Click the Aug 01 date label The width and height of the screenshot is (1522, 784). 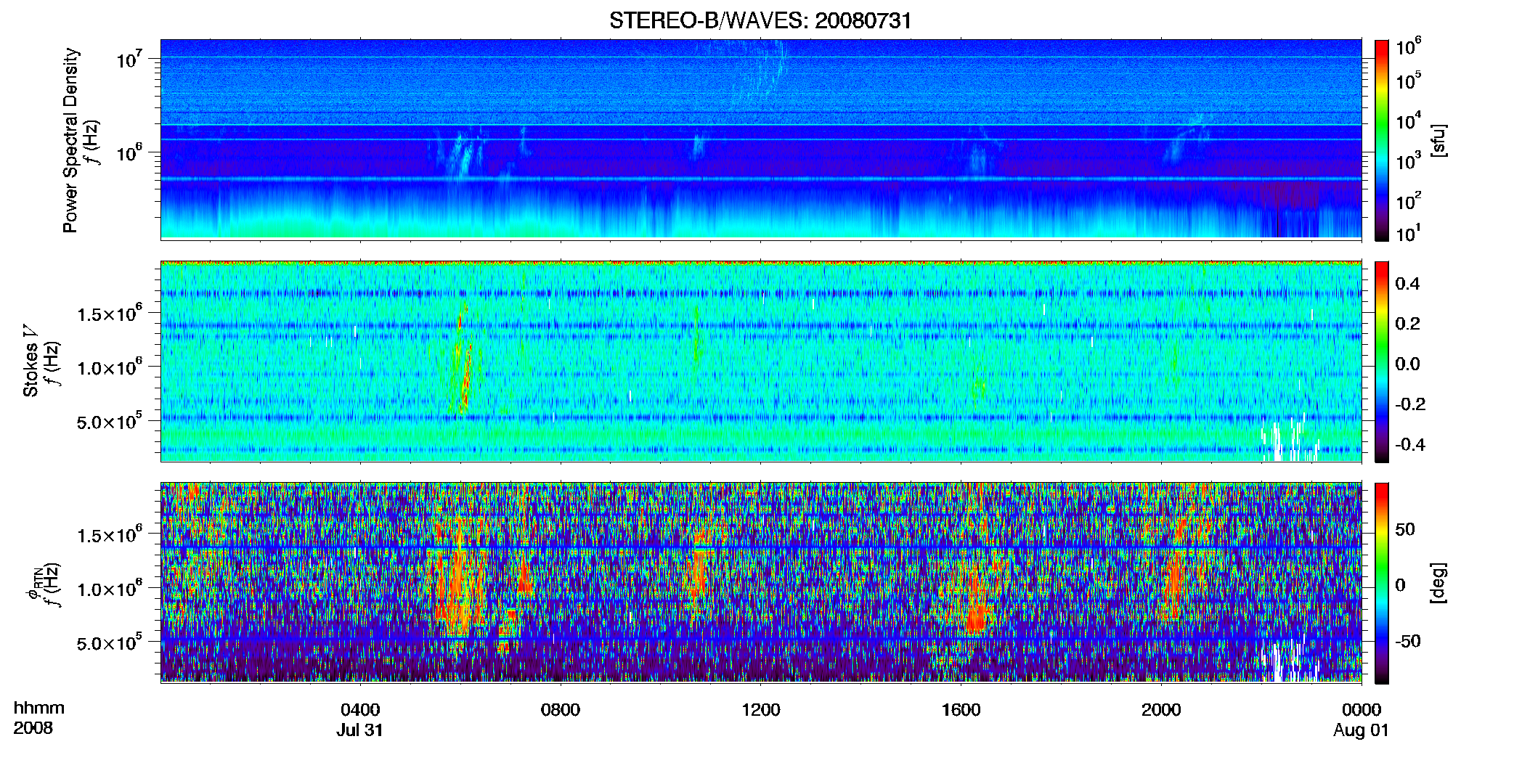tap(1361, 730)
